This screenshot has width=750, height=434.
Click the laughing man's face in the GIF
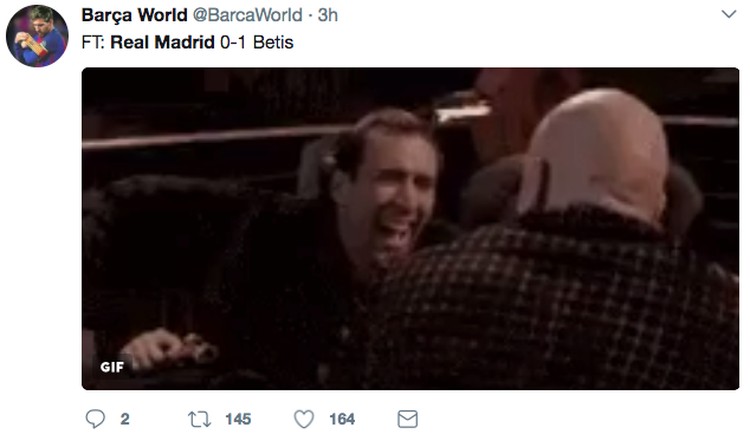pos(388,191)
